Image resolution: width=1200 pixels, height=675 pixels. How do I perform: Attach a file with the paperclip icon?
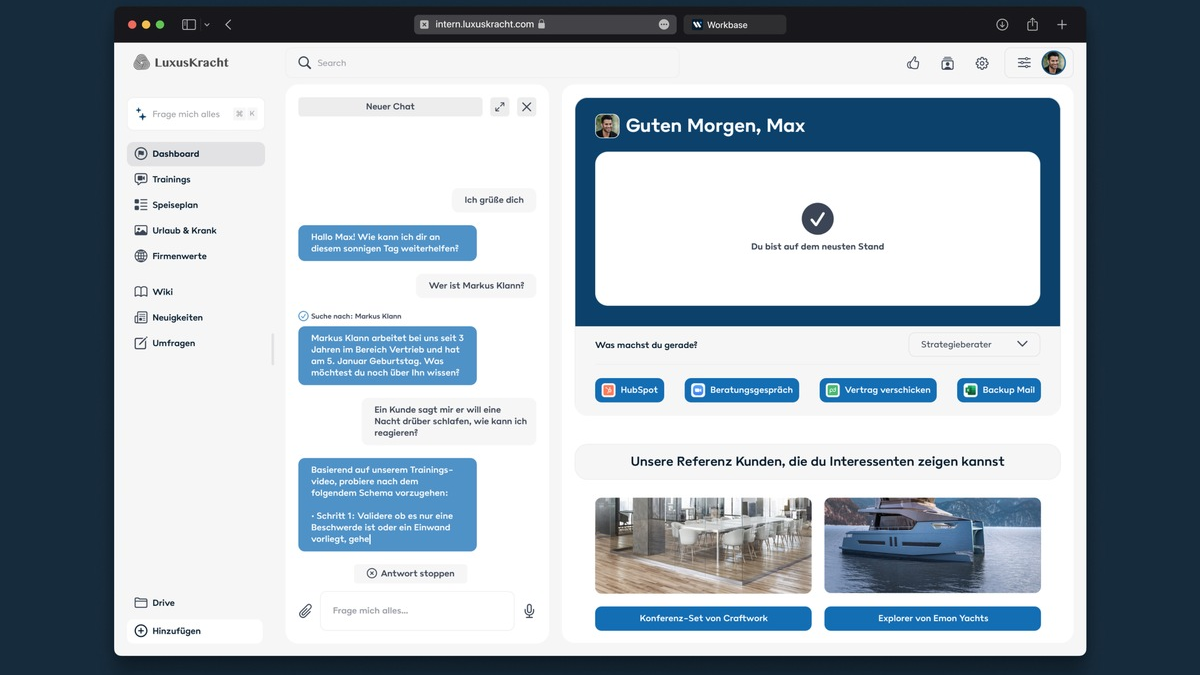pyautogui.click(x=304, y=610)
